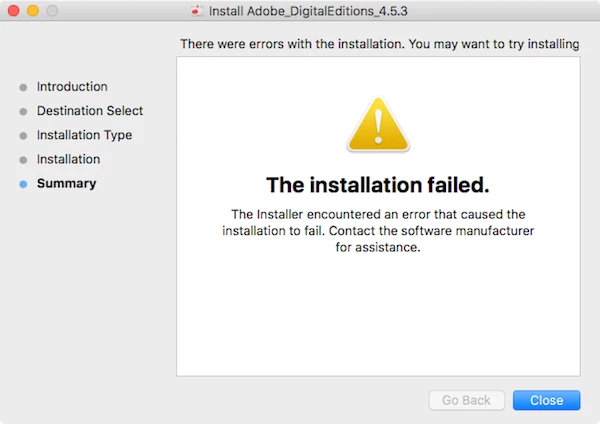Minimize the installer with the yellow button
Image resolution: width=600 pixels, height=424 pixels.
(33, 11)
